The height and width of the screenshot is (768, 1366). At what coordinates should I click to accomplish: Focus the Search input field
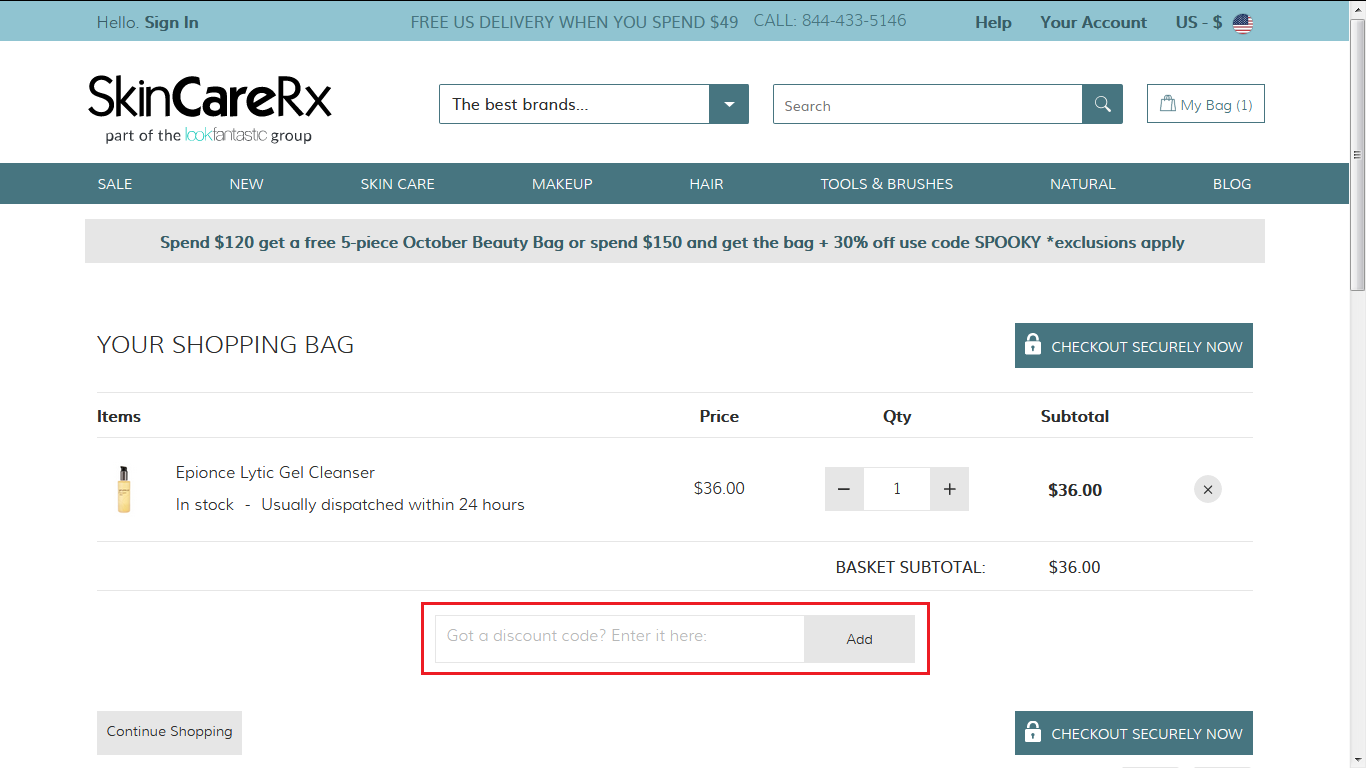[928, 104]
